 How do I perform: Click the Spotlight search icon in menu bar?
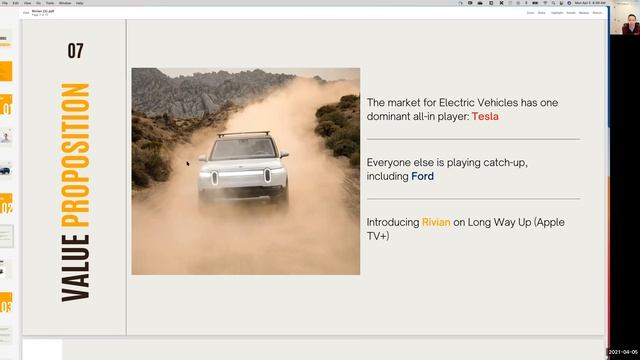[x=553, y=3]
